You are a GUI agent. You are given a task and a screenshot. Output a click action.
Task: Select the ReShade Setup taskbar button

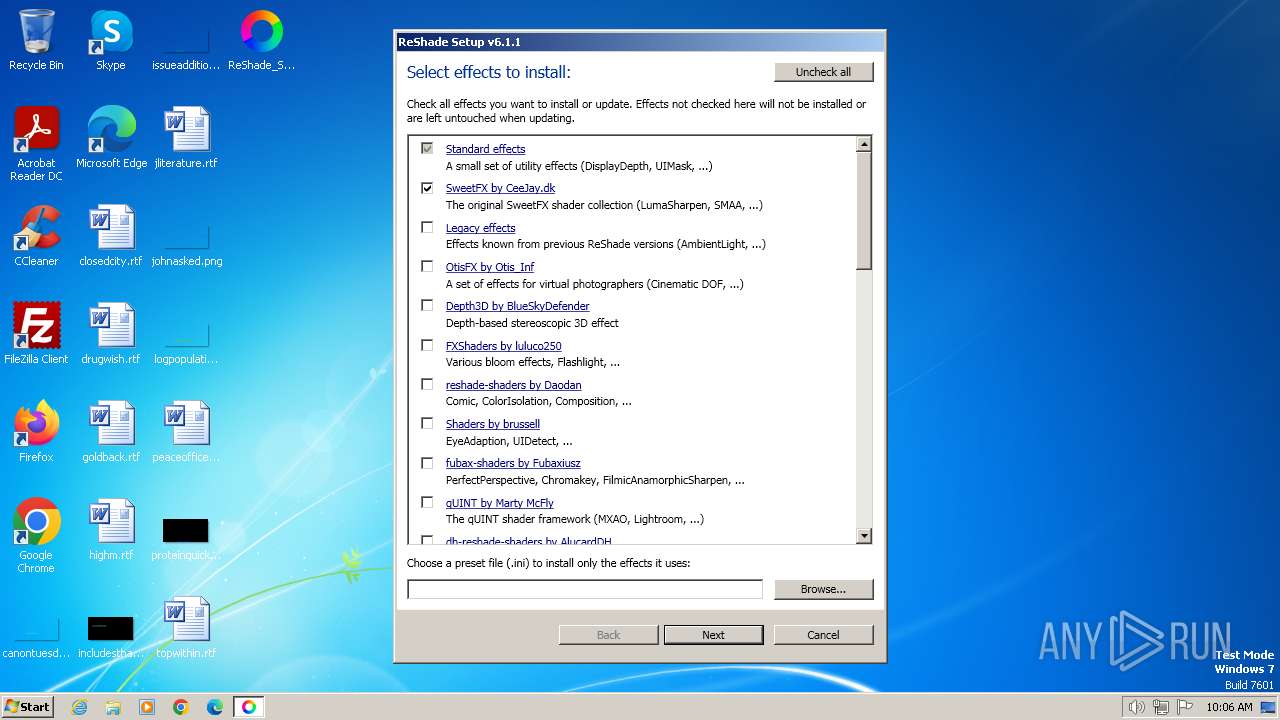point(249,707)
